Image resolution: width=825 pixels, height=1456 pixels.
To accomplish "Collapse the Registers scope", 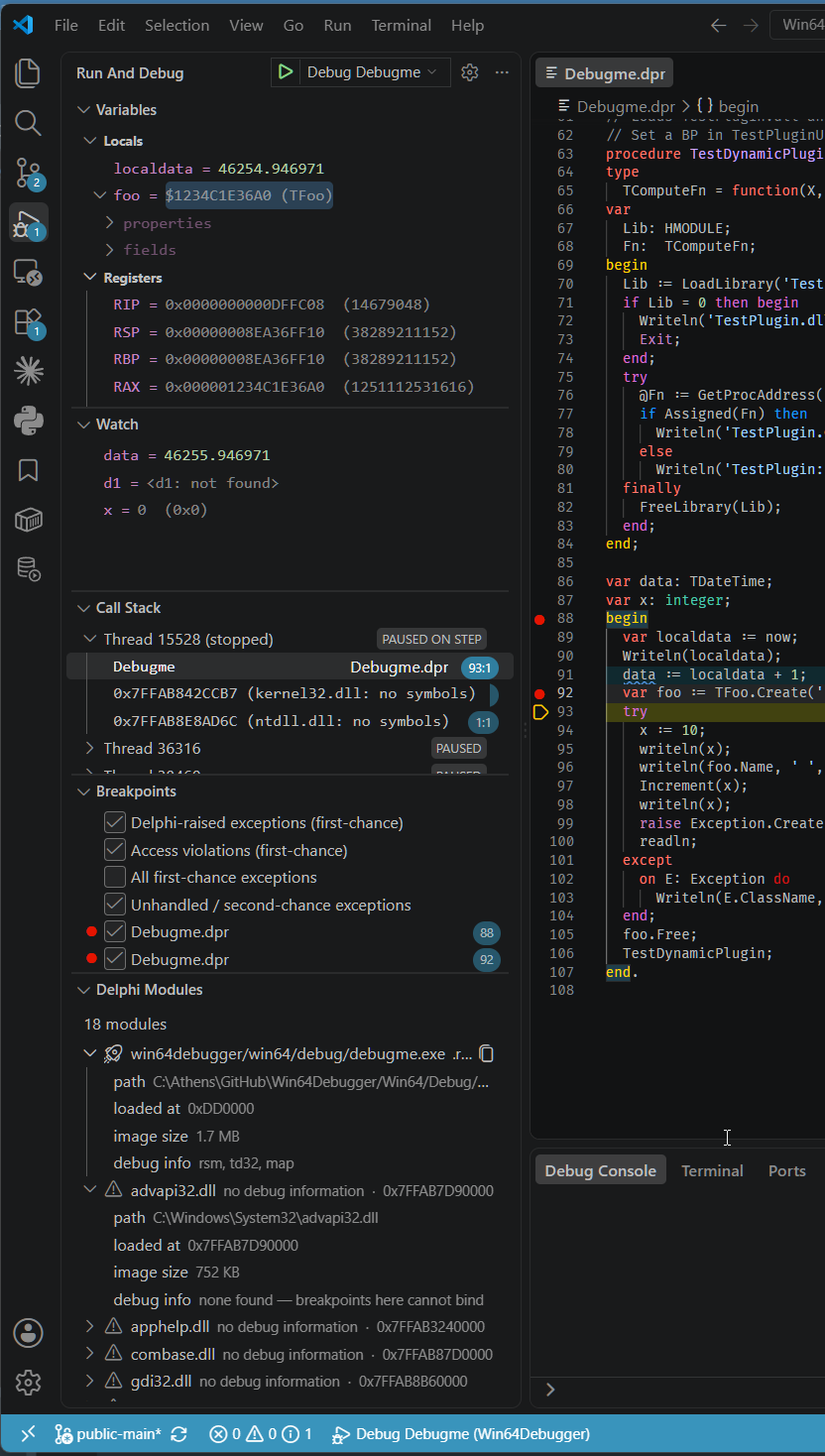I will coord(90,278).
